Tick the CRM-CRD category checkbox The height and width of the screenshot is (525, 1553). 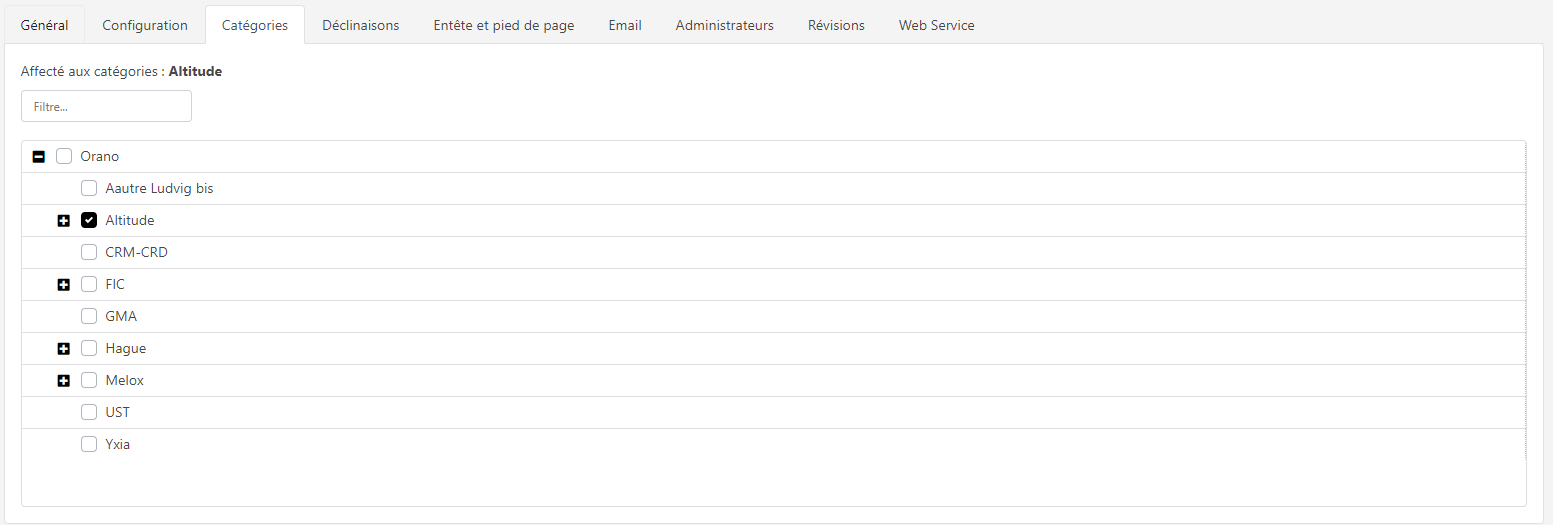coord(89,252)
